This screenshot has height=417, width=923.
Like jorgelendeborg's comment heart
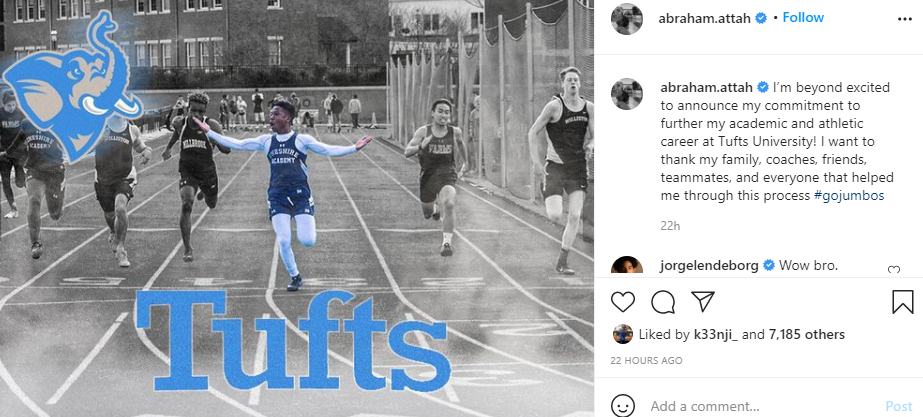tap(894, 270)
